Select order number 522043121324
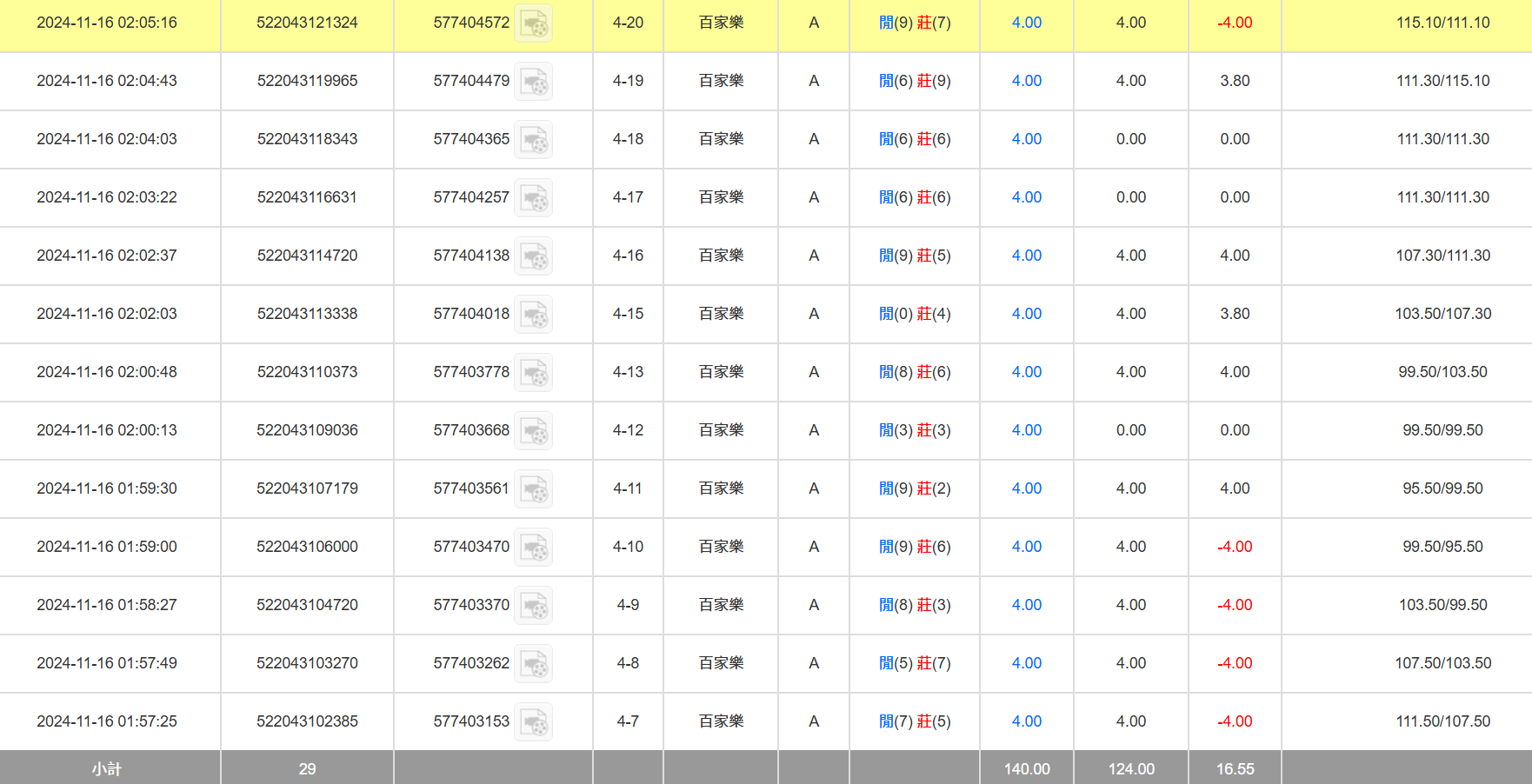The width and height of the screenshot is (1532, 784). point(307,23)
